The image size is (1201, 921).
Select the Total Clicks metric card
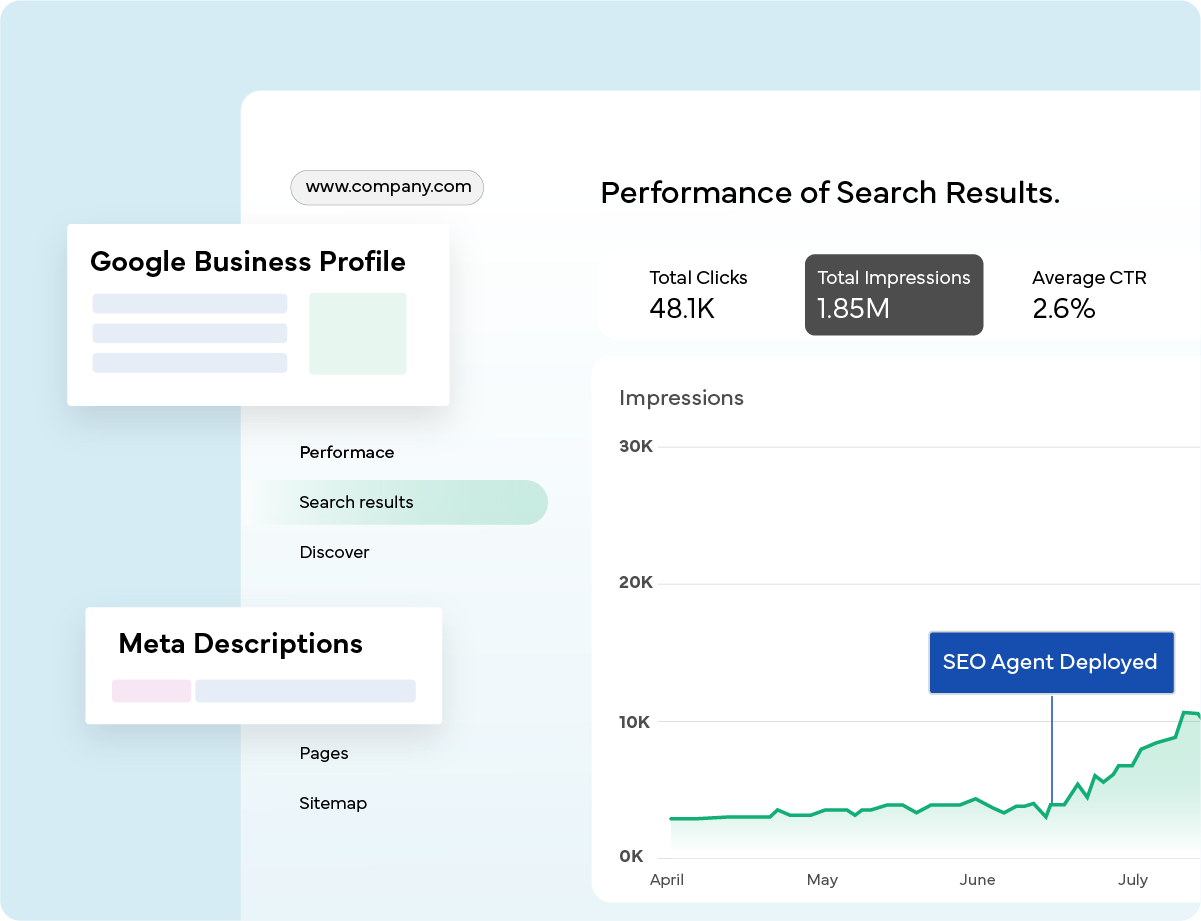pos(698,295)
